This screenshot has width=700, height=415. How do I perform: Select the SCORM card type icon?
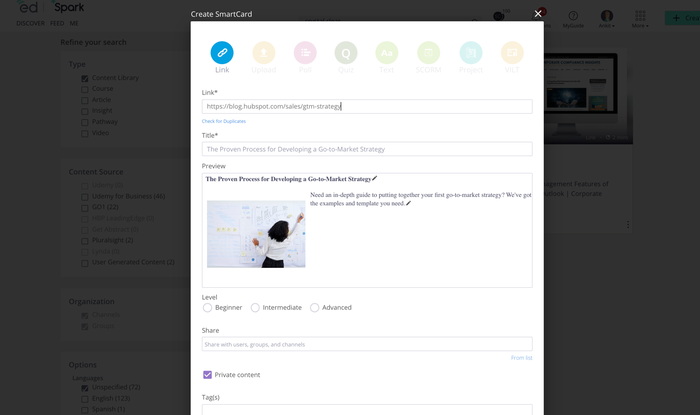(428, 53)
